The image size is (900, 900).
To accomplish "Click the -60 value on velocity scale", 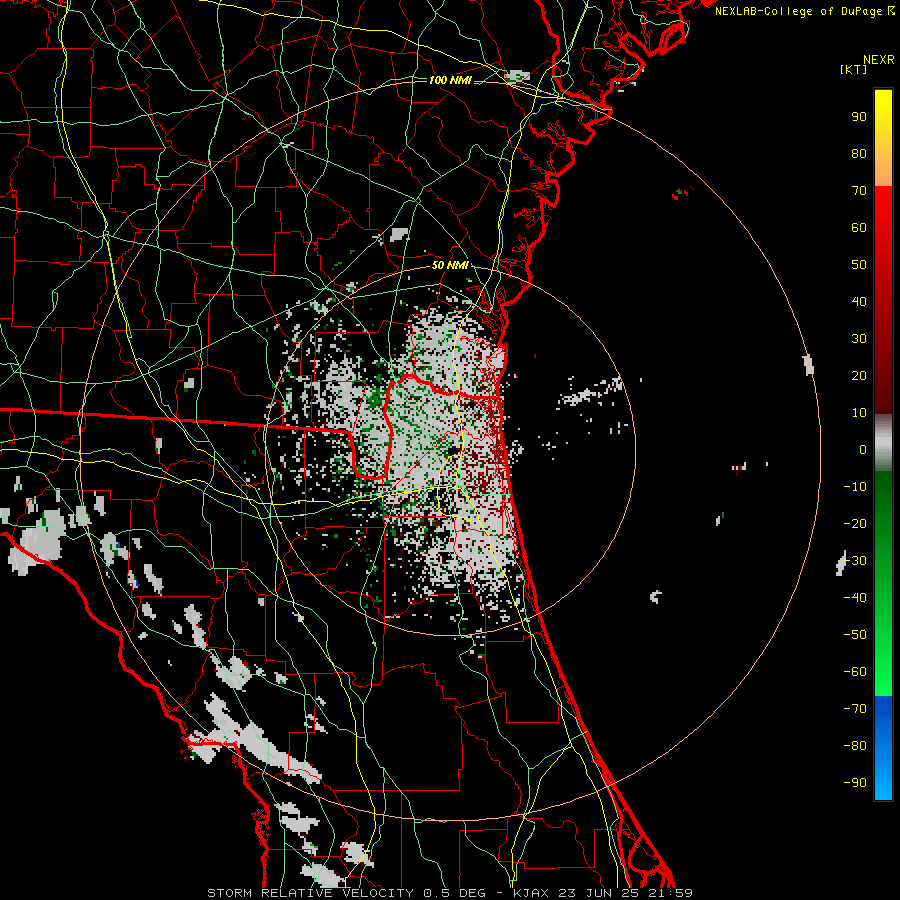I will [855, 672].
